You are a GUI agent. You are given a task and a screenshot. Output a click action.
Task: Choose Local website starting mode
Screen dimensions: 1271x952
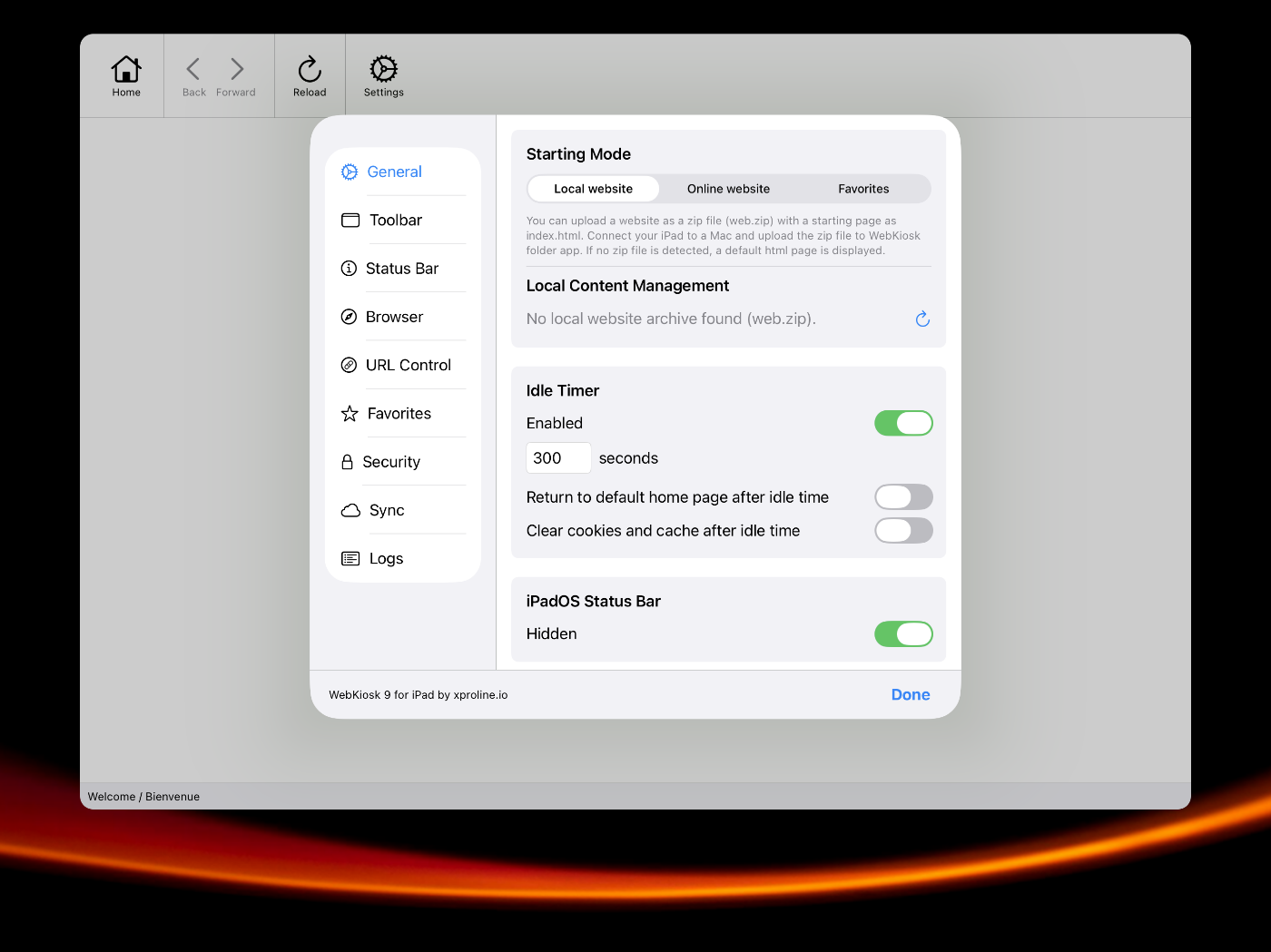pyautogui.click(x=594, y=189)
